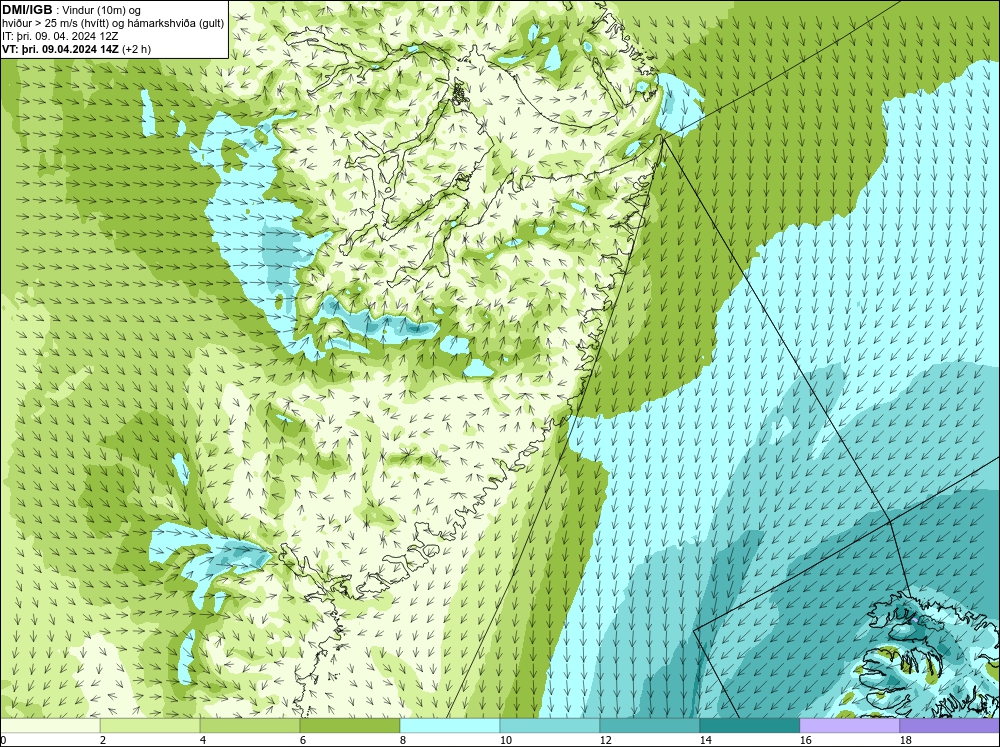Click the dark teal 14–16 m/s legend swatch
This screenshot has height=747, width=1000.
coord(749,726)
